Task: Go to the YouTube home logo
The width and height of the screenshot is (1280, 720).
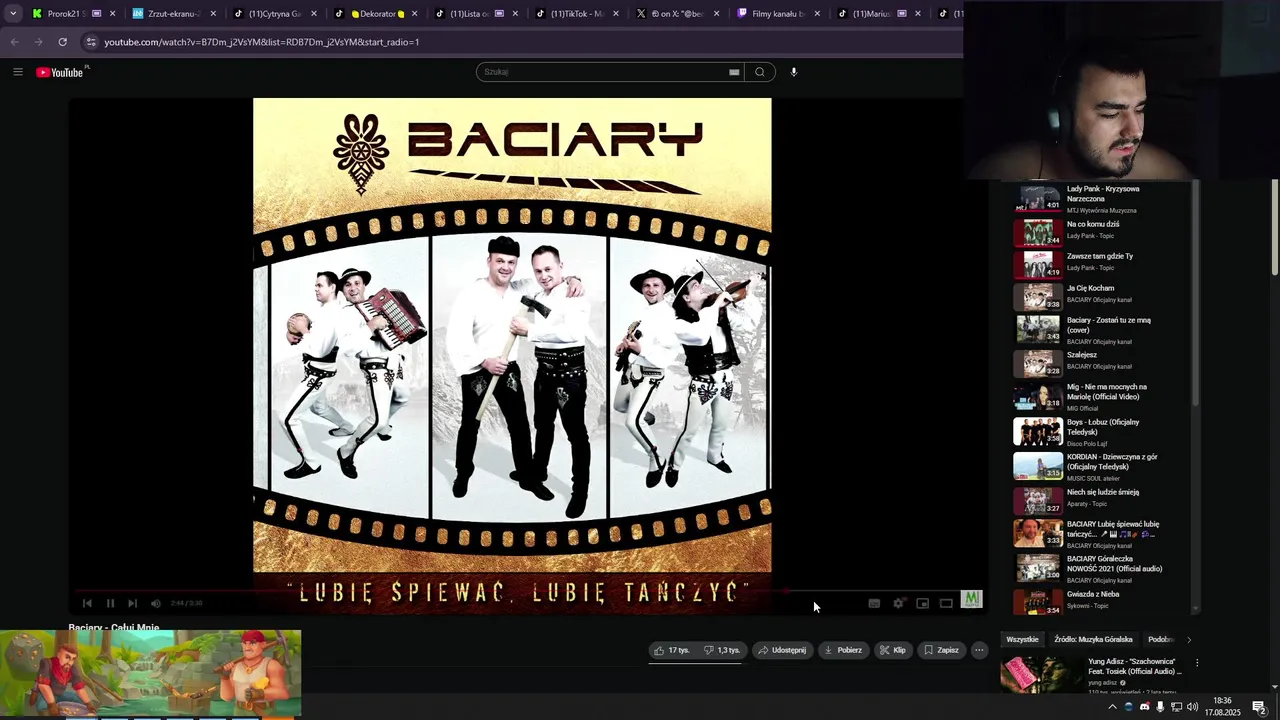Action: pyautogui.click(x=60, y=72)
